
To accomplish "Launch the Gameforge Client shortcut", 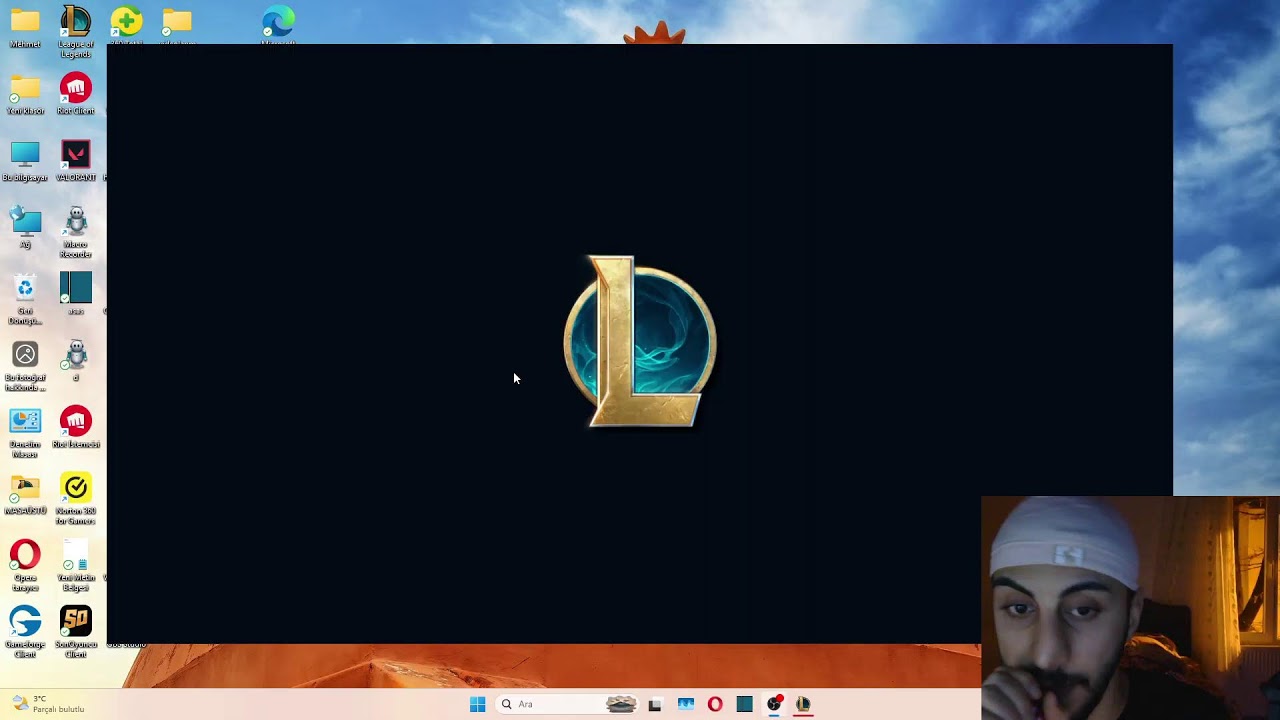I will pyautogui.click(x=25, y=633).
